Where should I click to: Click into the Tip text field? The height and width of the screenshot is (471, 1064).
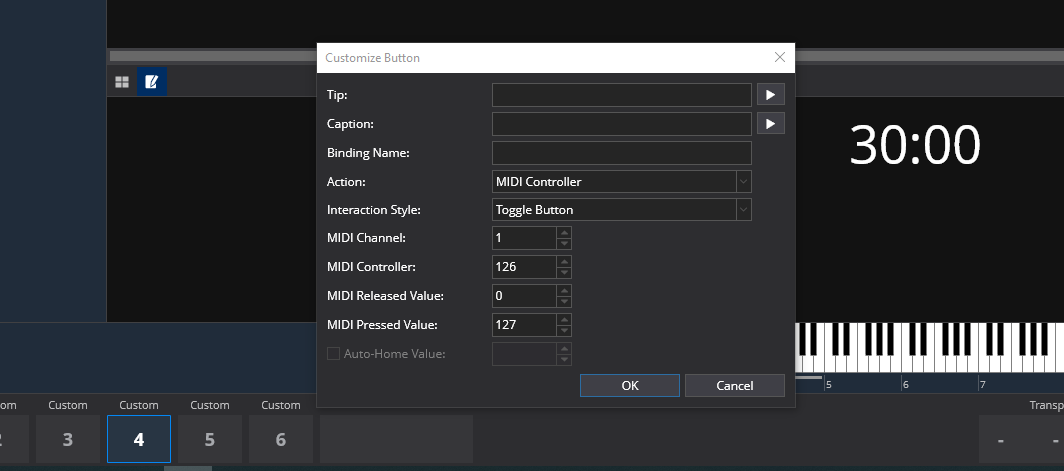pyautogui.click(x=621, y=95)
